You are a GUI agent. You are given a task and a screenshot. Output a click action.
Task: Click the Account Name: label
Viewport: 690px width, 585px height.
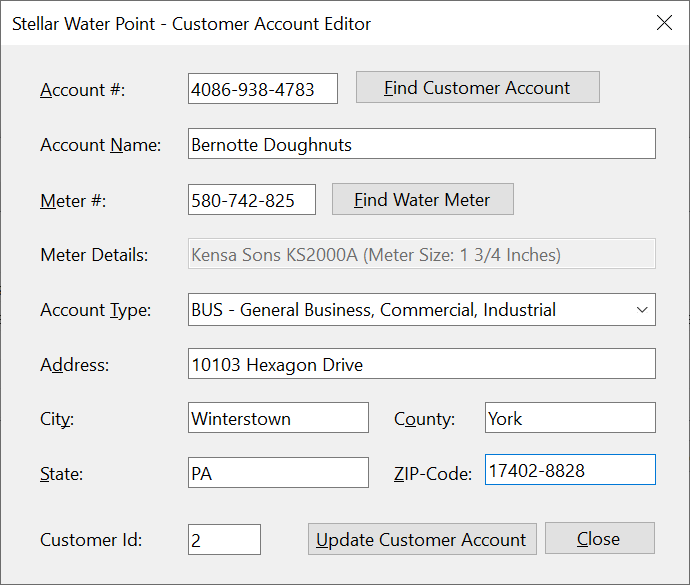click(x=101, y=145)
